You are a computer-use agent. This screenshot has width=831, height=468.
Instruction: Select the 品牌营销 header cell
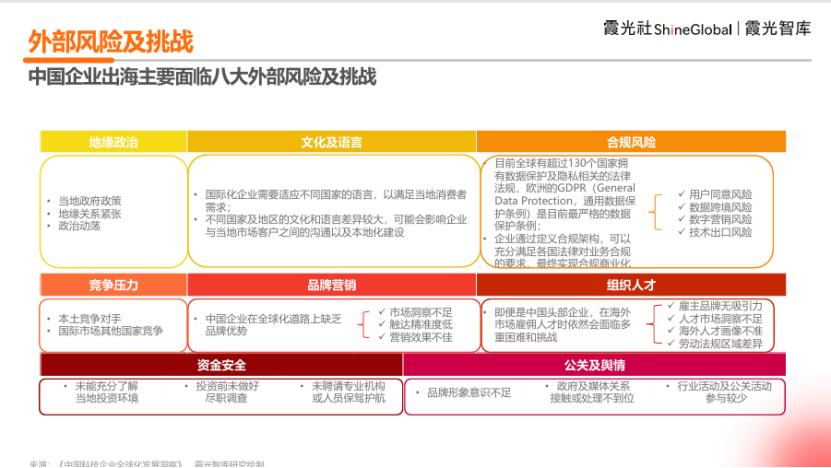[332, 285]
